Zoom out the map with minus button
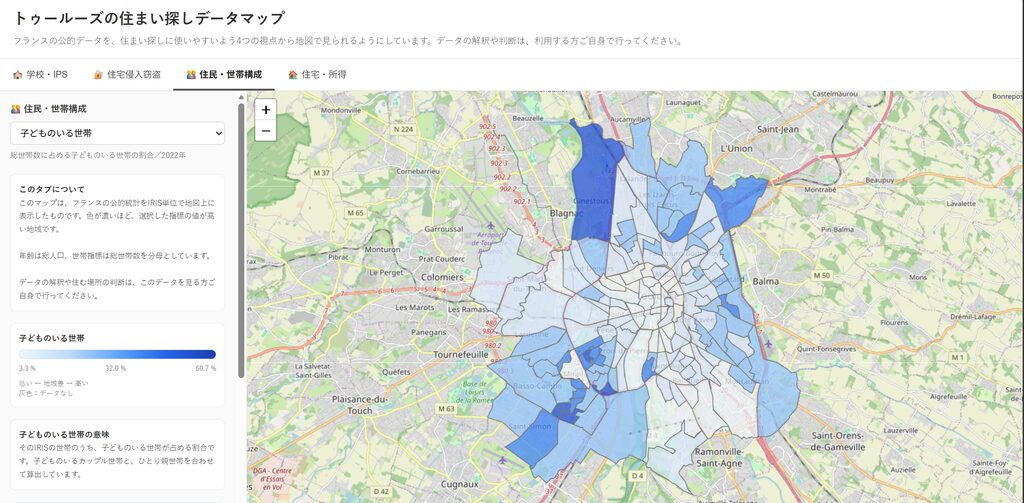 266,131
